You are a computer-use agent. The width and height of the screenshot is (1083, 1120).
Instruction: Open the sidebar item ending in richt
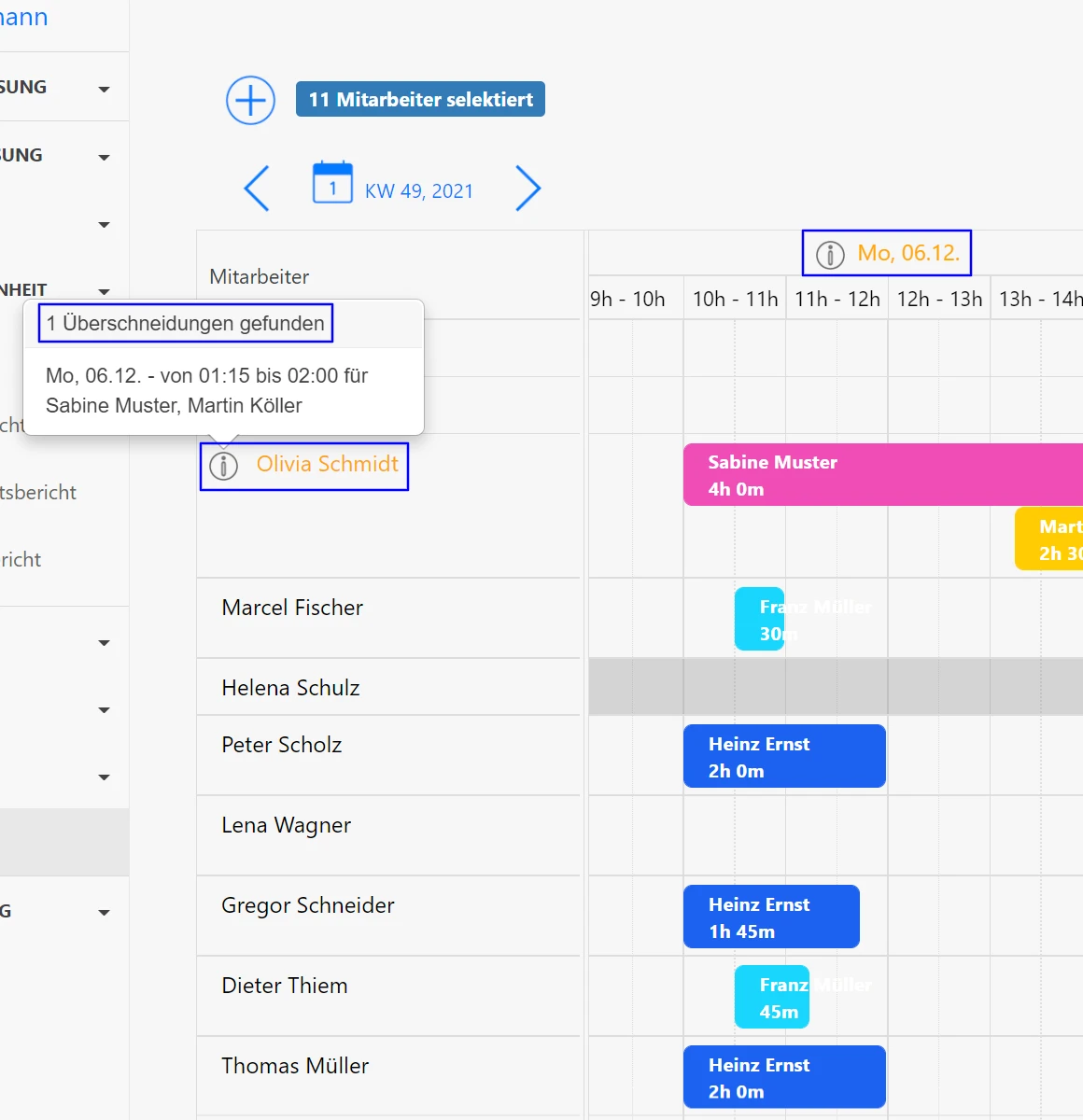click(21, 560)
